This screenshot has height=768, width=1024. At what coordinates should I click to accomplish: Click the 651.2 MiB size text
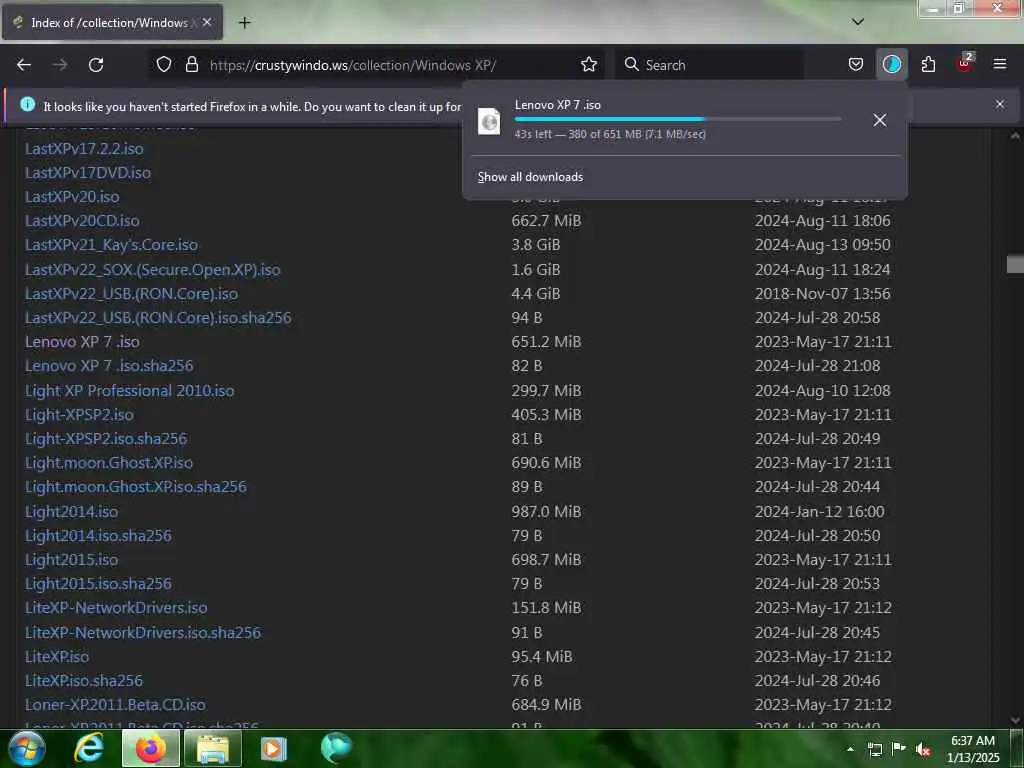click(x=546, y=342)
